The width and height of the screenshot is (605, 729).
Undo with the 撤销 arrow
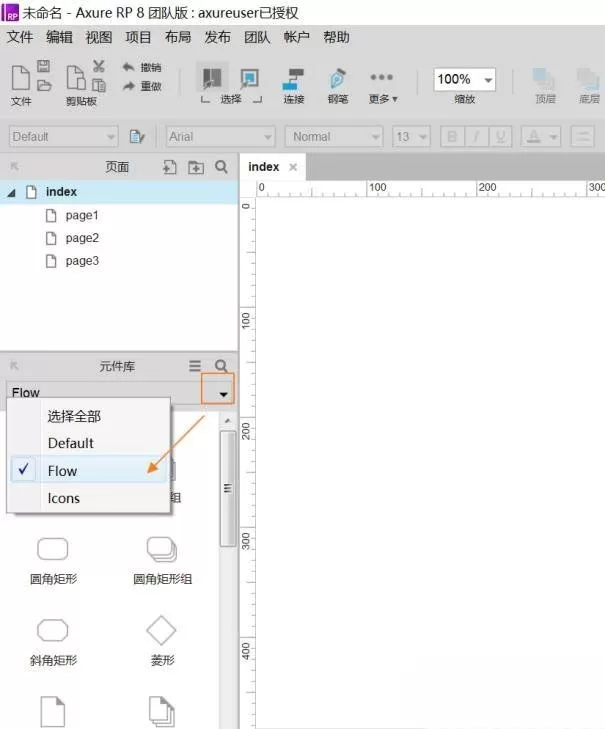point(141,67)
